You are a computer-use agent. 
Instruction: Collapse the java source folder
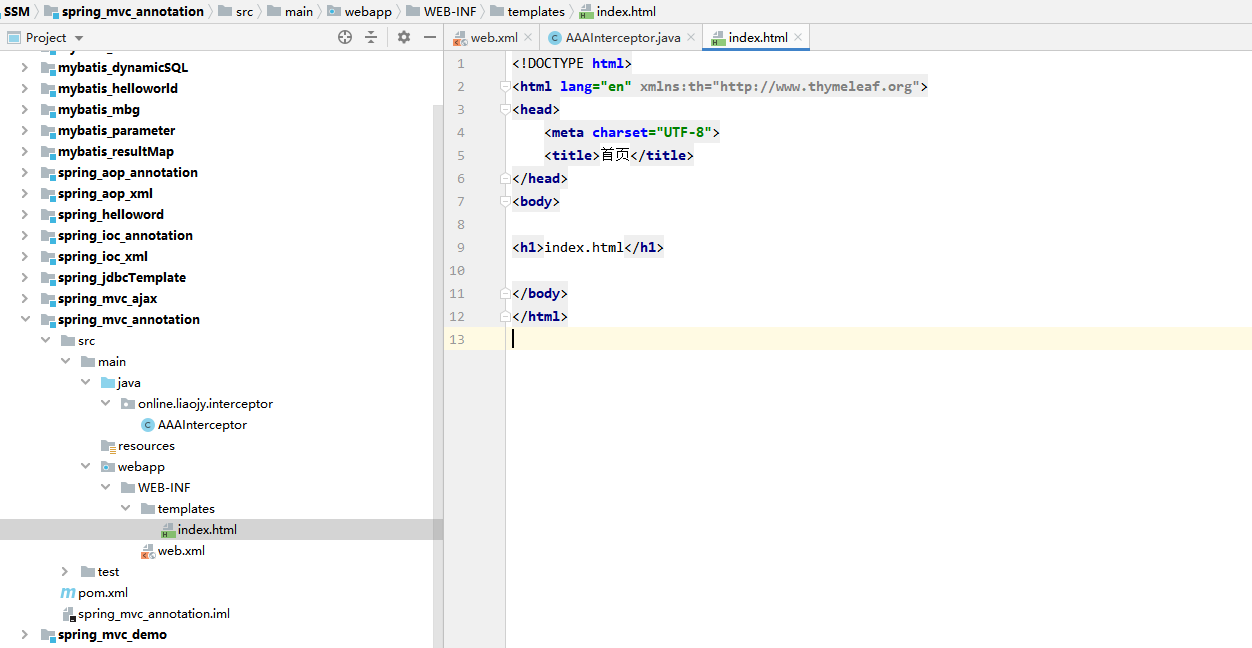point(85,382)
